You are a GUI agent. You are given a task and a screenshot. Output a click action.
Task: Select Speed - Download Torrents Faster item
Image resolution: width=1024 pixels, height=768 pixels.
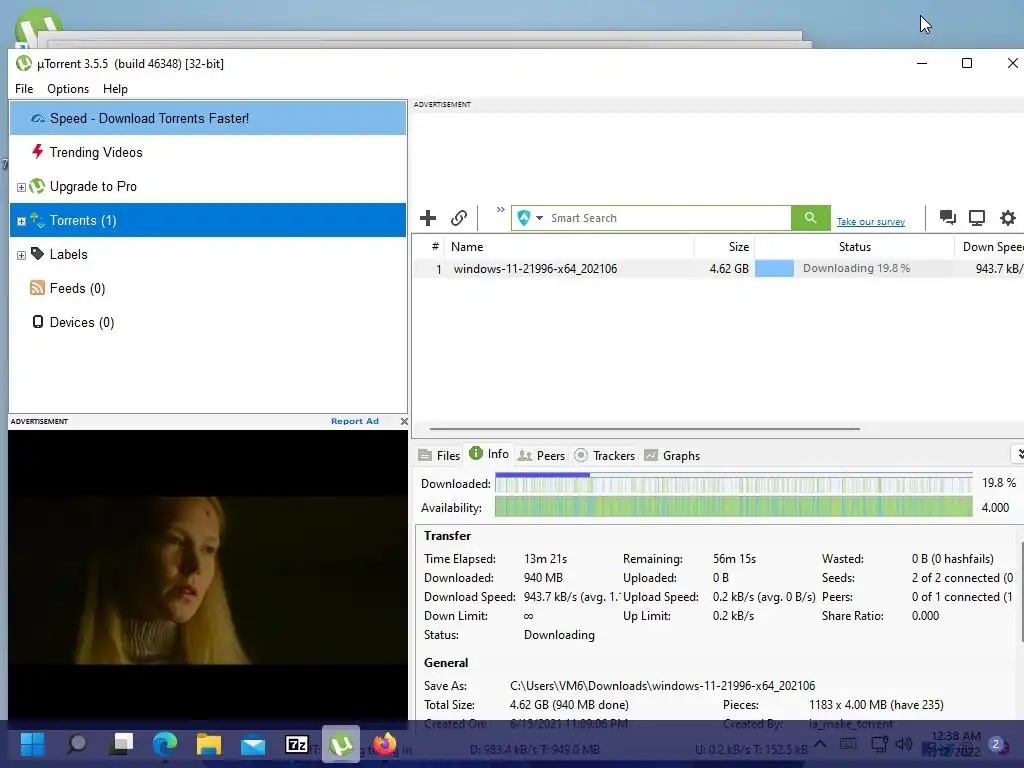pyautogui.click(x=208, y=118)
